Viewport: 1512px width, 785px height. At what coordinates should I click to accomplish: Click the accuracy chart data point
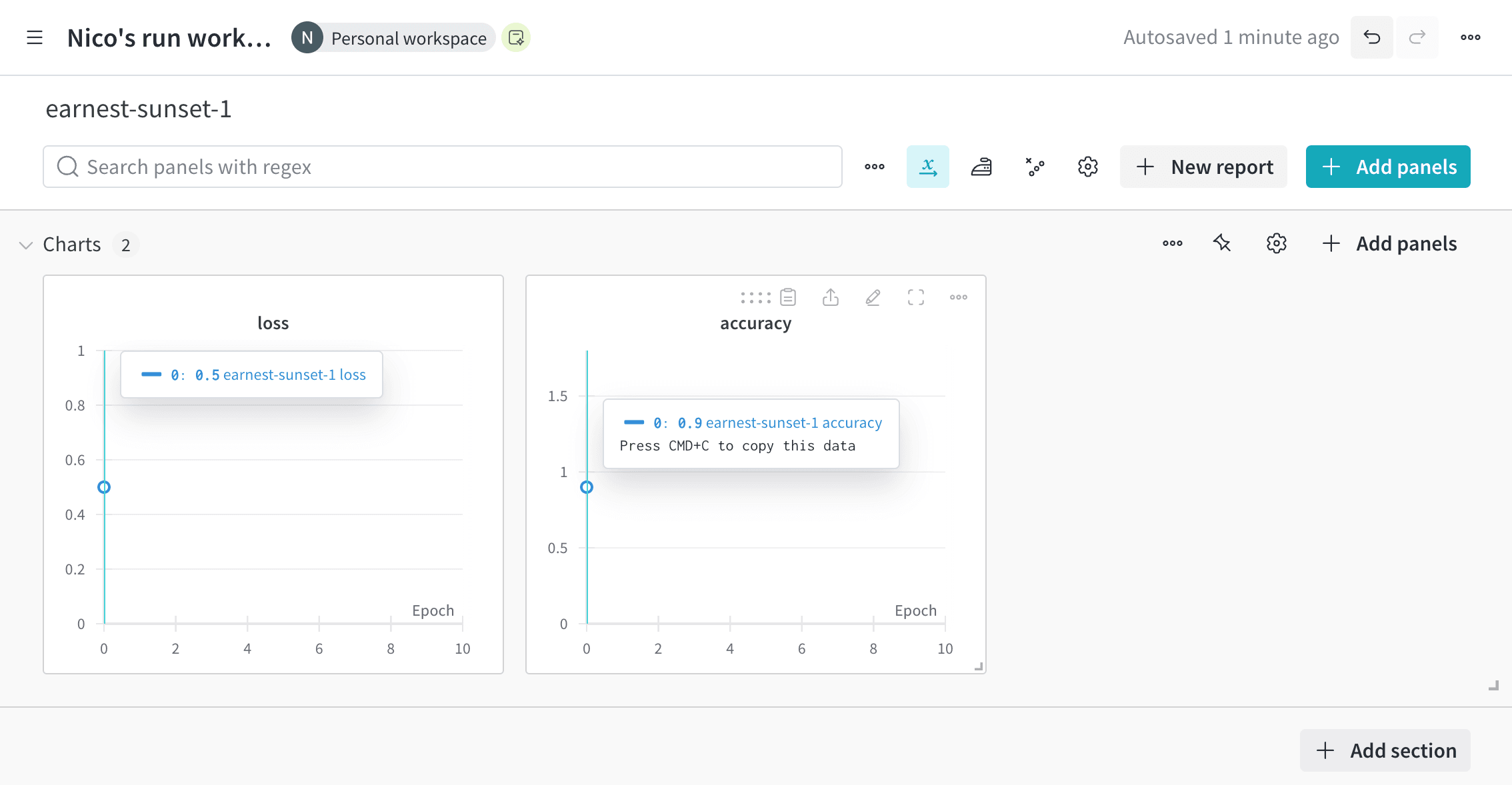click(587, 487)
